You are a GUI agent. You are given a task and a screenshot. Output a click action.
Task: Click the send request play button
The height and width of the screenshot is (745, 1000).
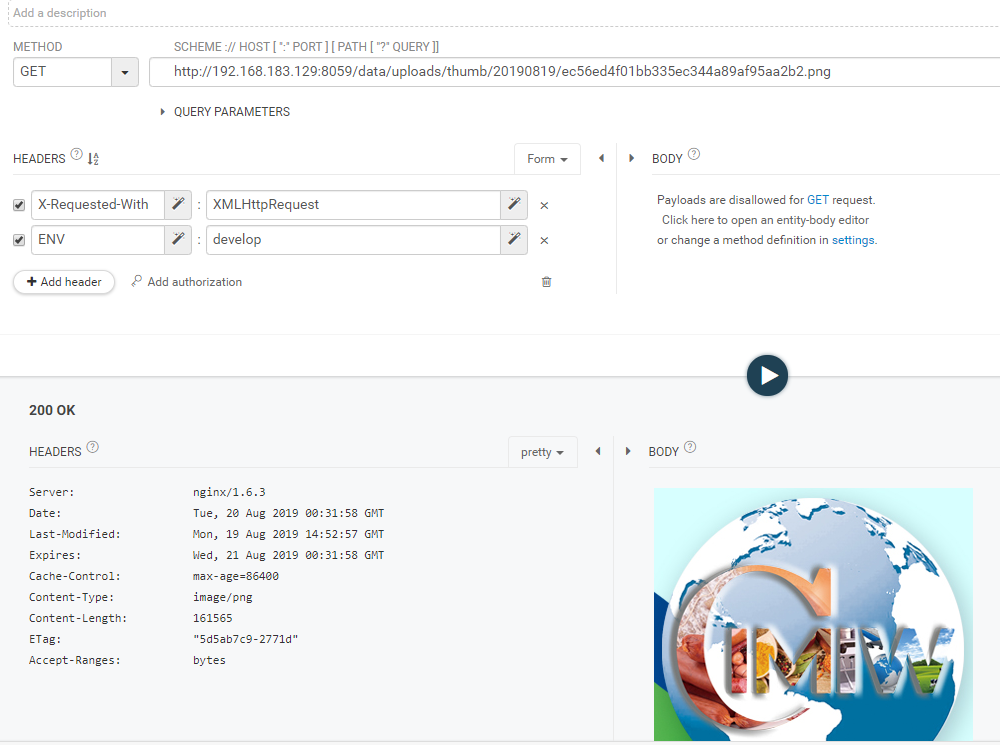(767, 376)
